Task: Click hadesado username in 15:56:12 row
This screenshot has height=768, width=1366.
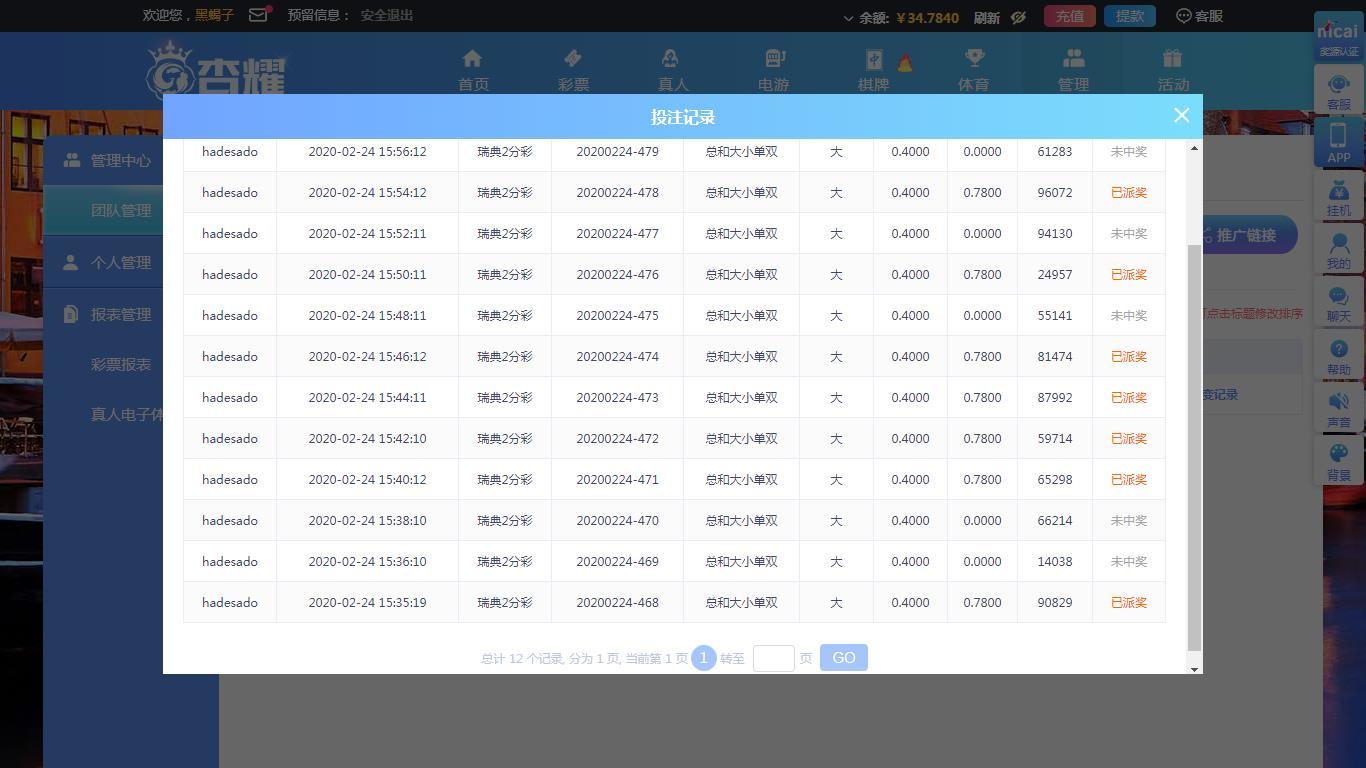Action: tap(230, 152)
